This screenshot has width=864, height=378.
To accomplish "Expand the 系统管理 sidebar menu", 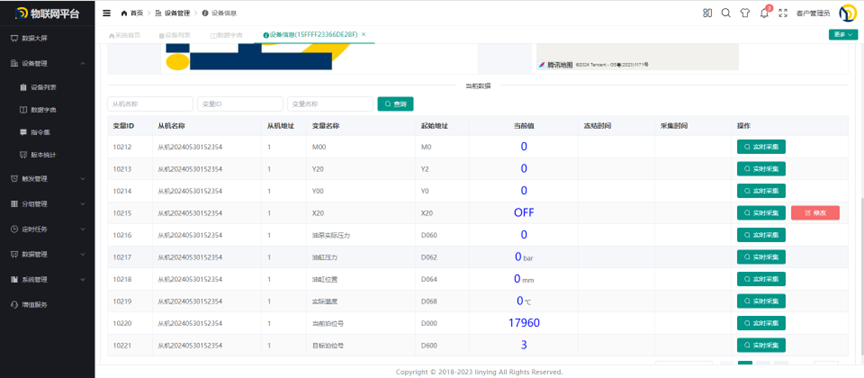I will click(47, 279).
